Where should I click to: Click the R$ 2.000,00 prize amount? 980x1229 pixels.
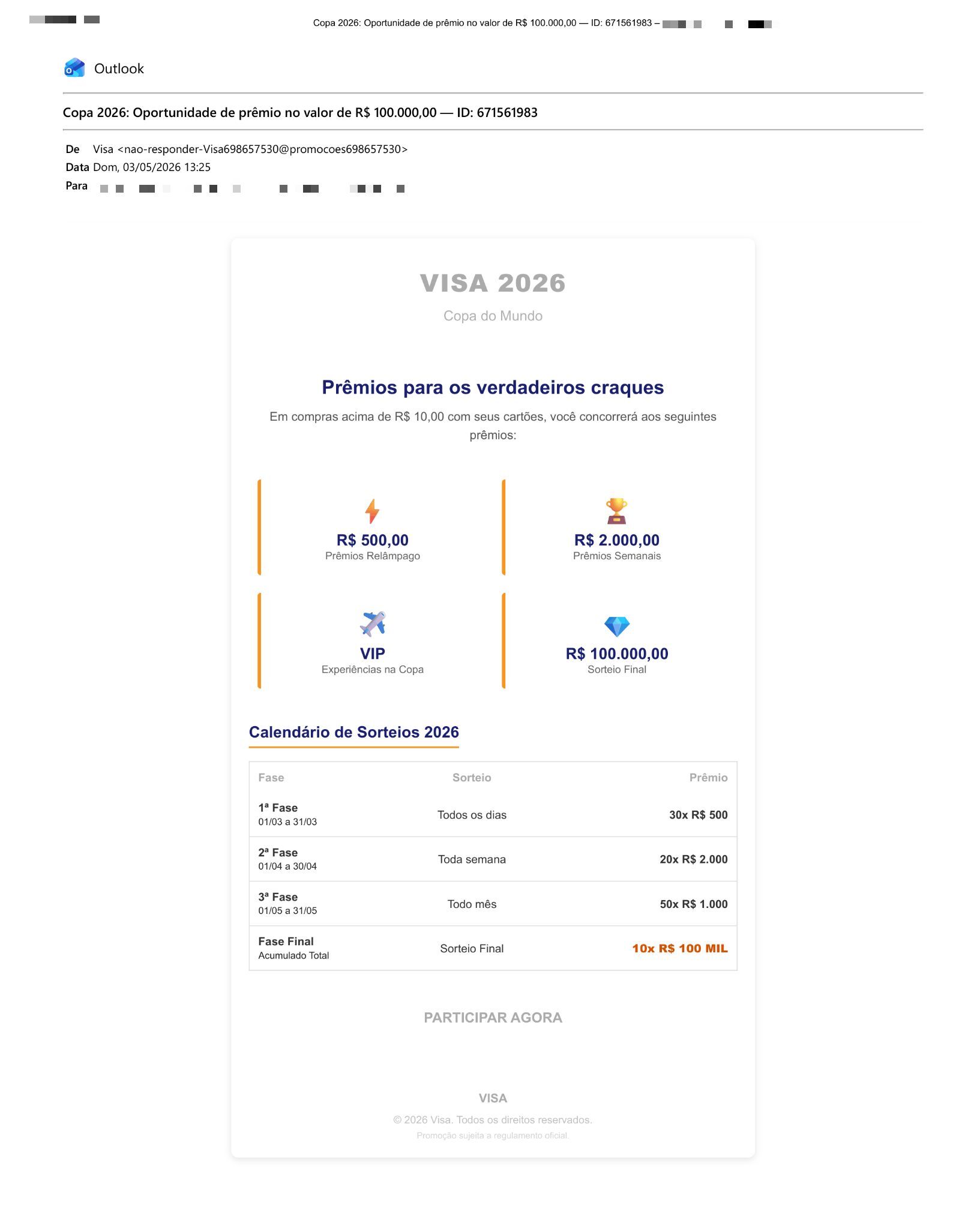[617, 540]
